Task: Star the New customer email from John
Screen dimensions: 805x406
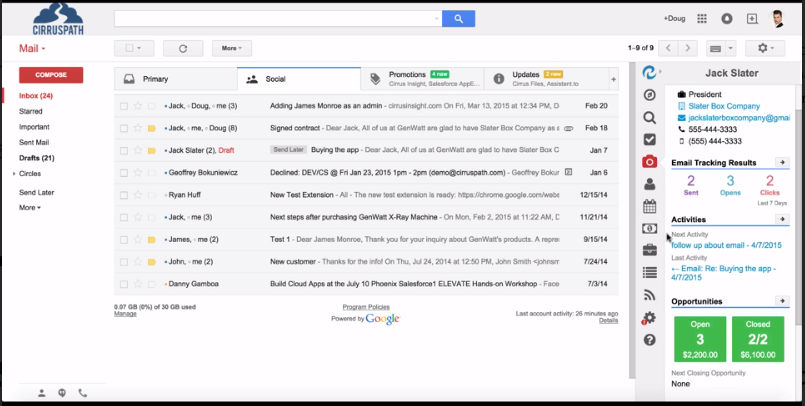Action: [138, 262]
